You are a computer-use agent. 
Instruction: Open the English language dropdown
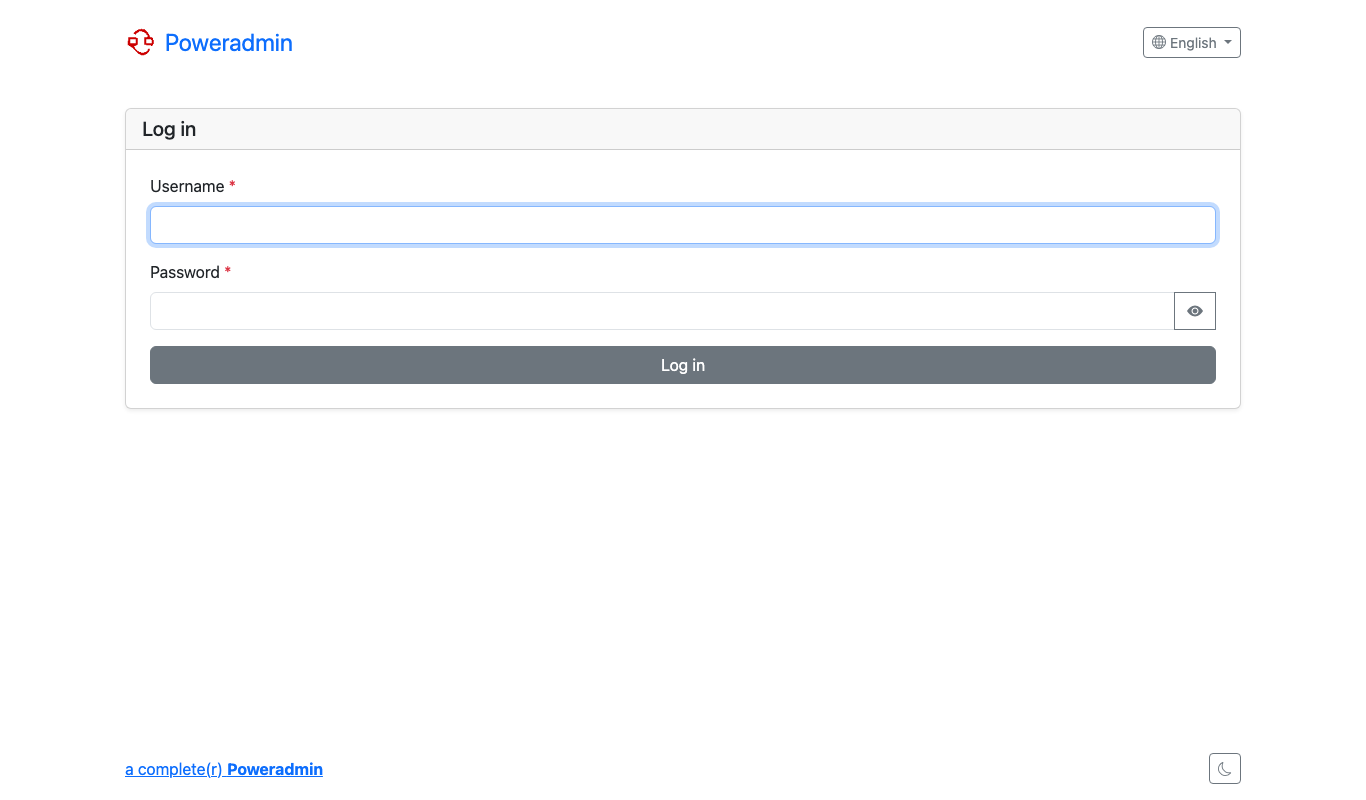(x=1192, y=43)
